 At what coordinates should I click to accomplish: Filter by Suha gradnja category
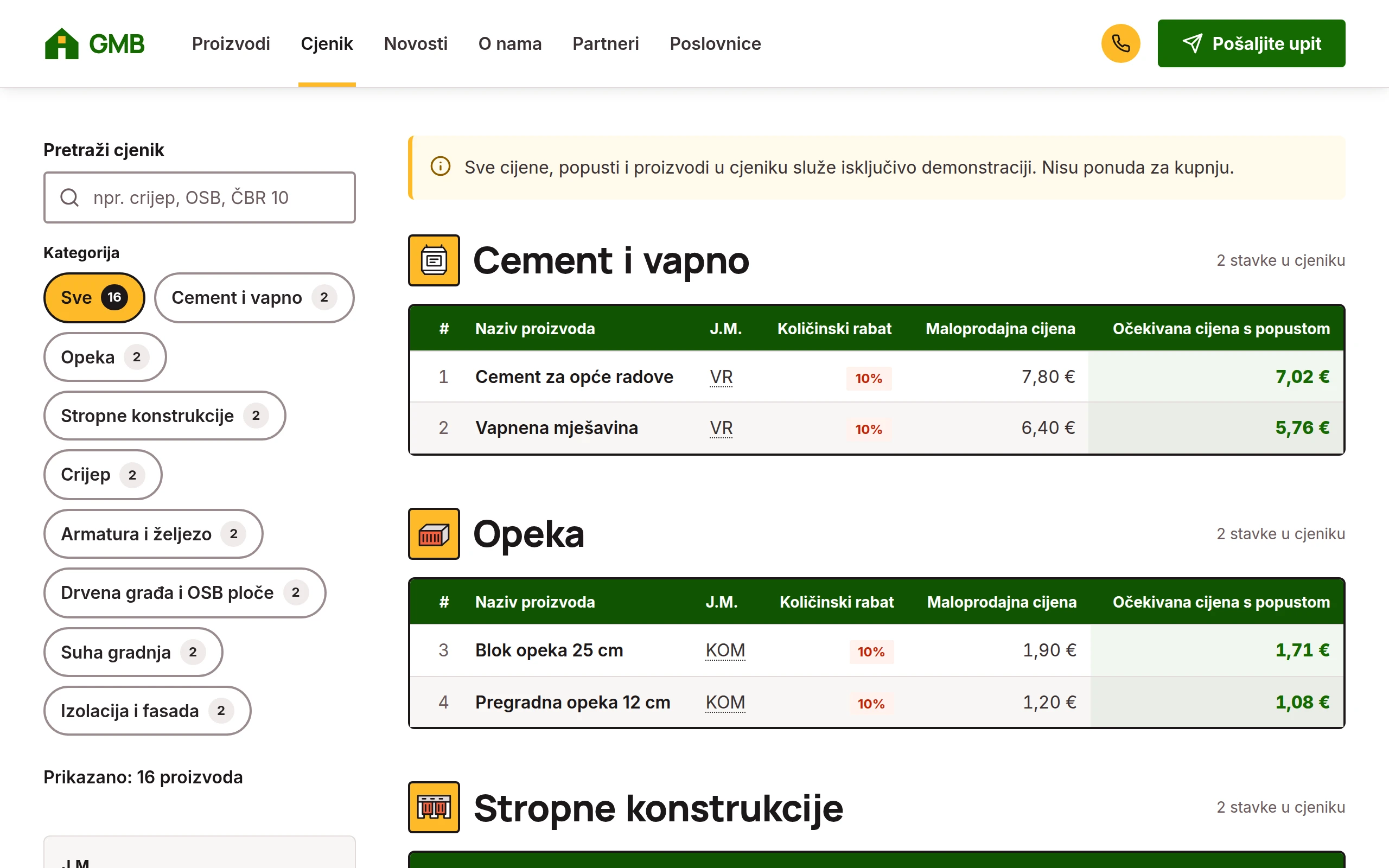133,652
